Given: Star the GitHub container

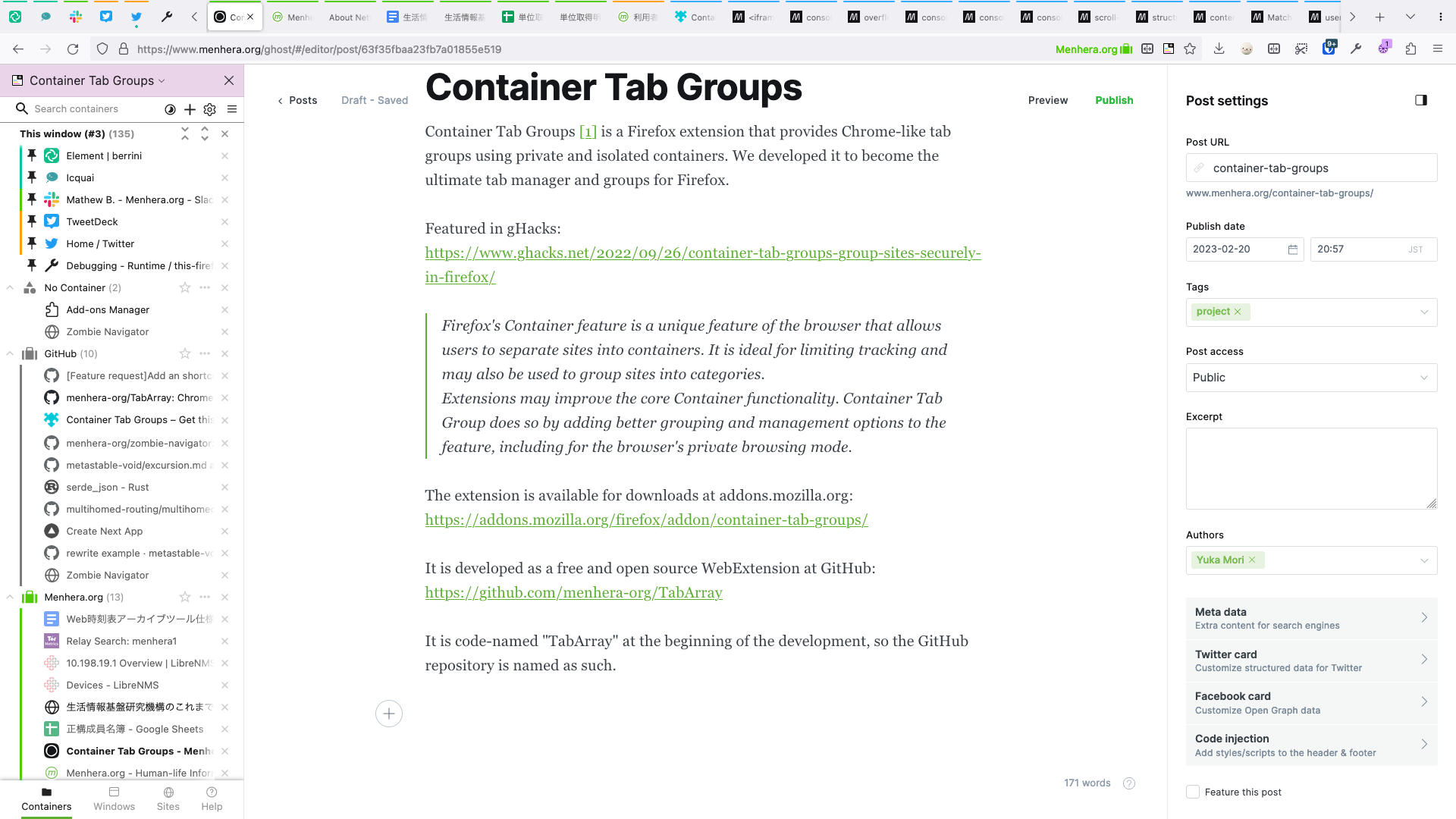Looking at the screenshot, I should [x=185, y=354].
